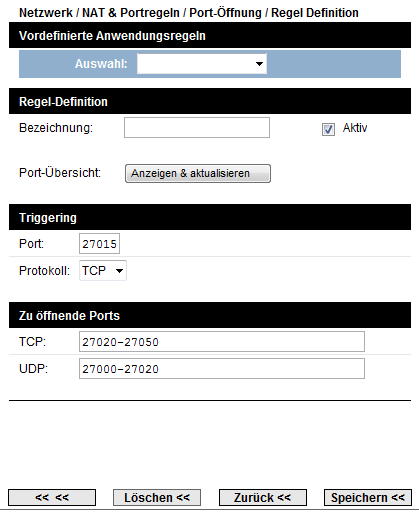The image size is (419, 512).
Task: Click the breadcrumb title Netzwerk / NAT & Portregeln
Action: click(x=99, y=13)
